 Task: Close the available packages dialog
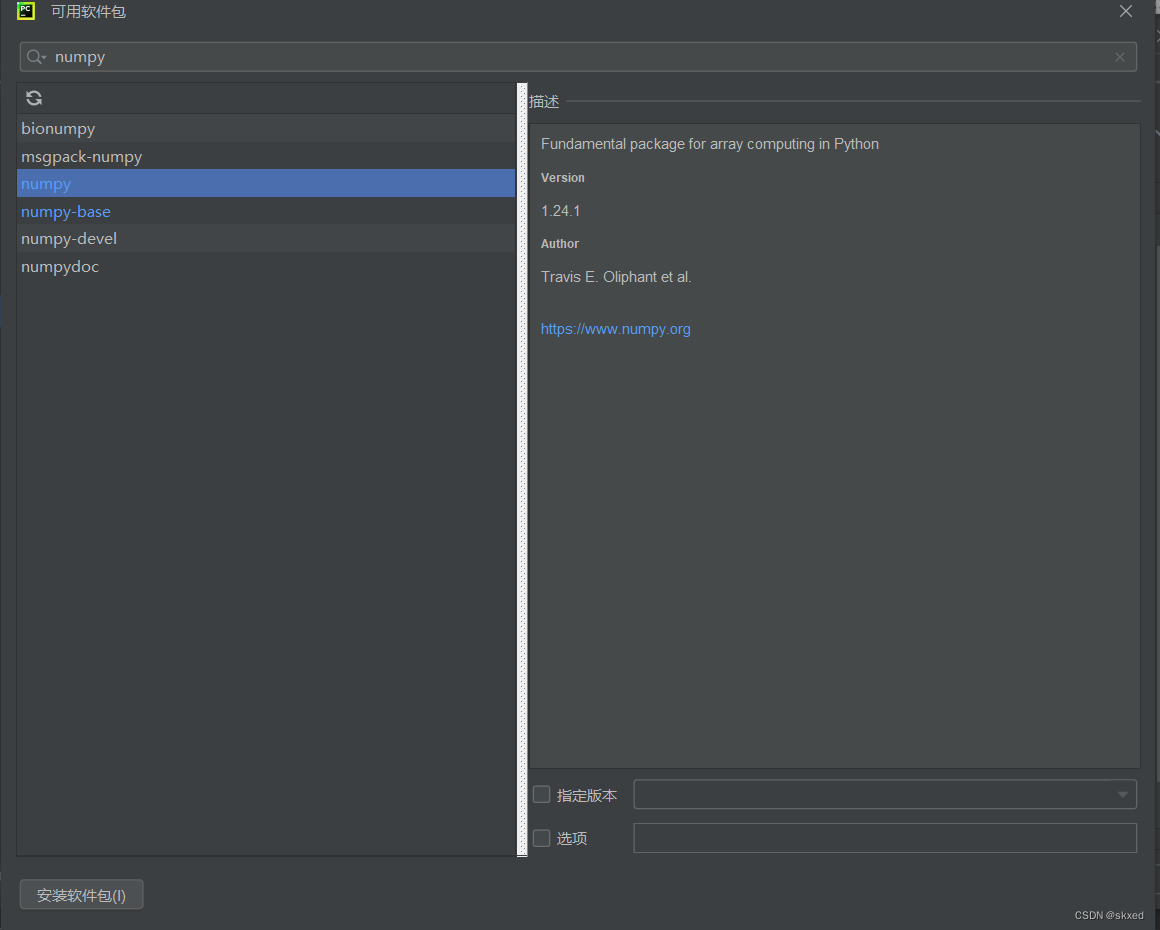(x=1125, y=11)
